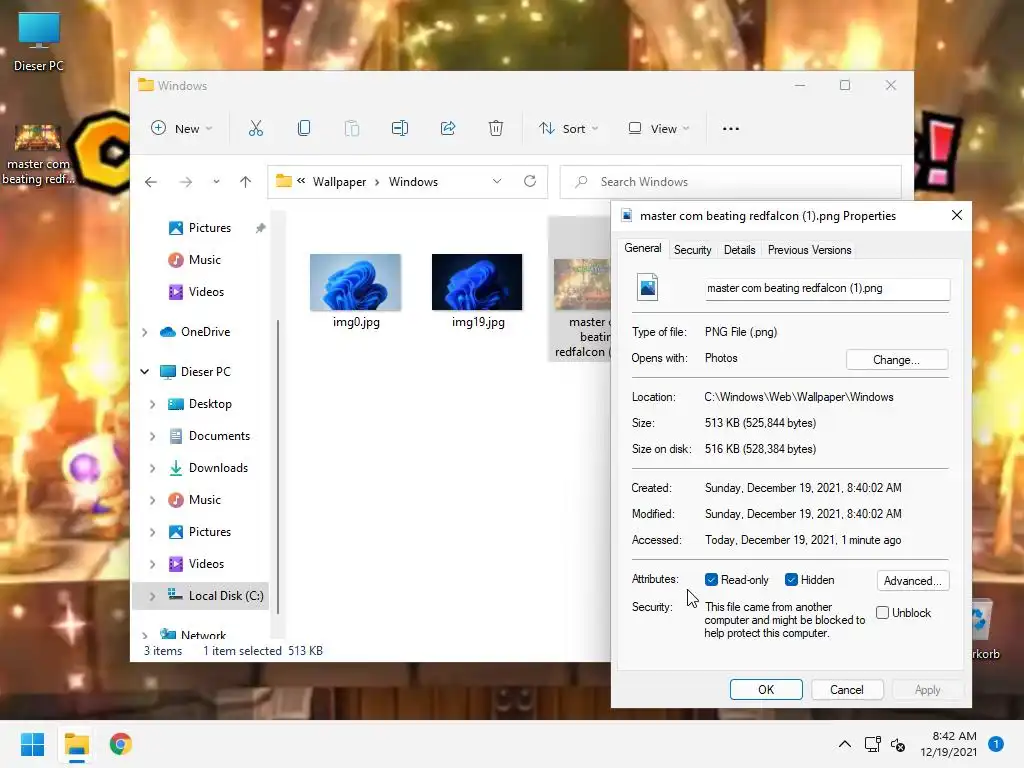Screen dimensions: 1024x768
Task: Select Music under Dieser PC
Action: (x=204, y=500)
